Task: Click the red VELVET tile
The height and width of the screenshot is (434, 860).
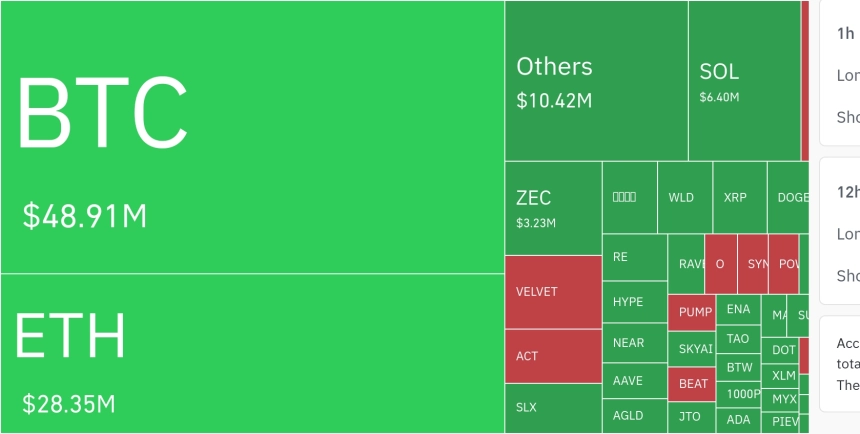Action: click(553, 292)
